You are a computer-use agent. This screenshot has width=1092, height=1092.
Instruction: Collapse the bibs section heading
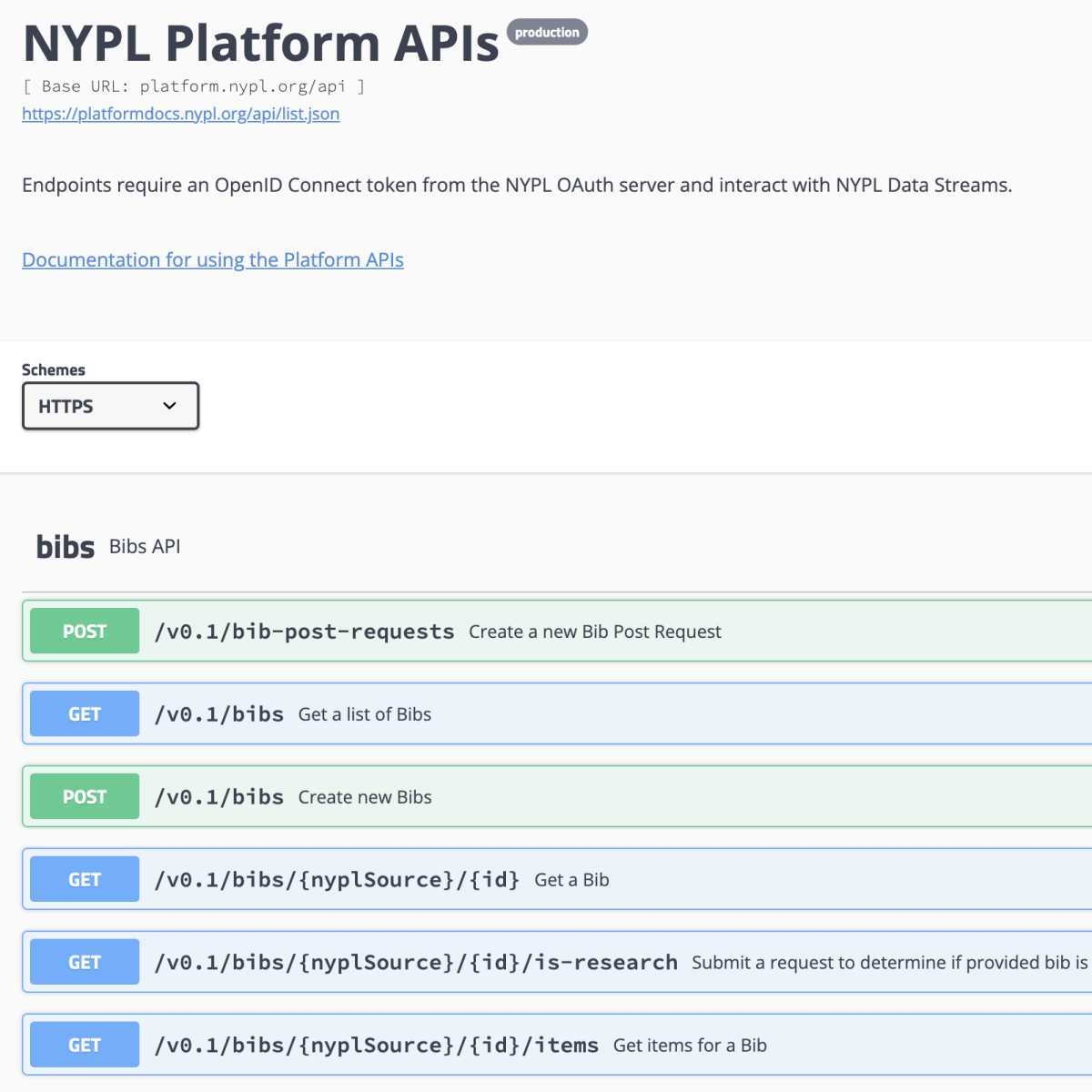[65, 547]
